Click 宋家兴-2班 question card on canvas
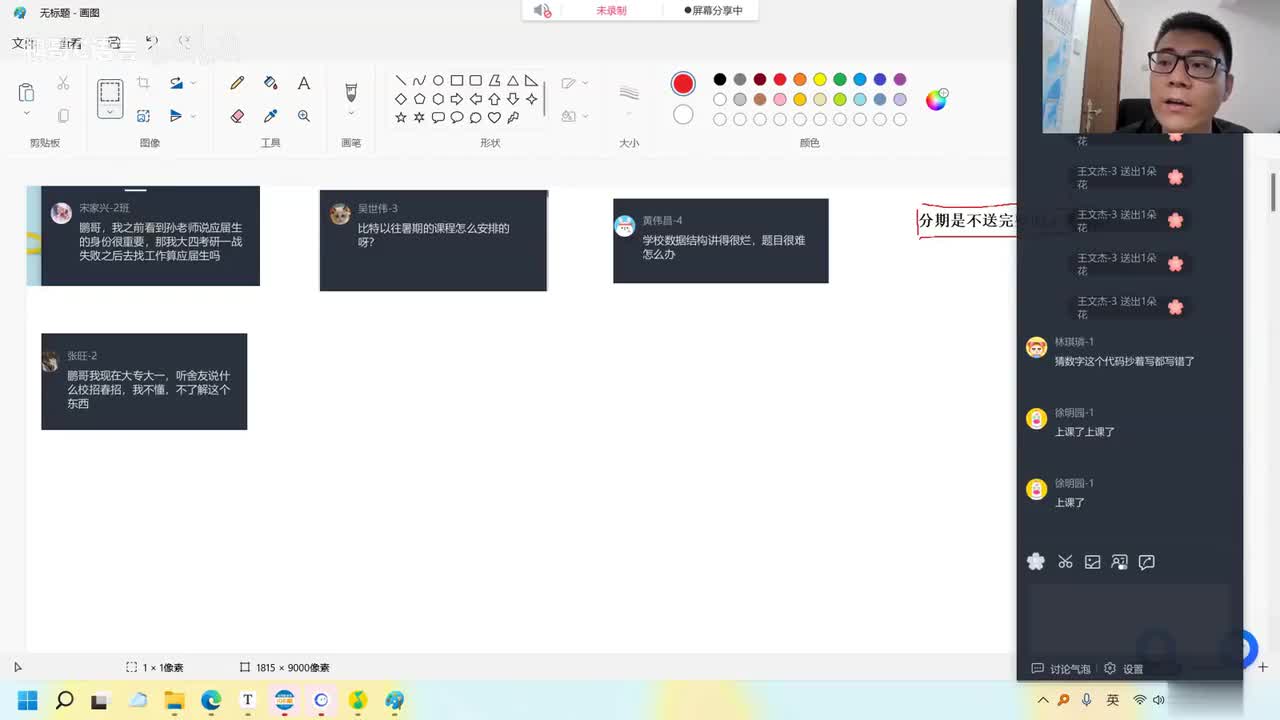 click(x=150, y=236)
